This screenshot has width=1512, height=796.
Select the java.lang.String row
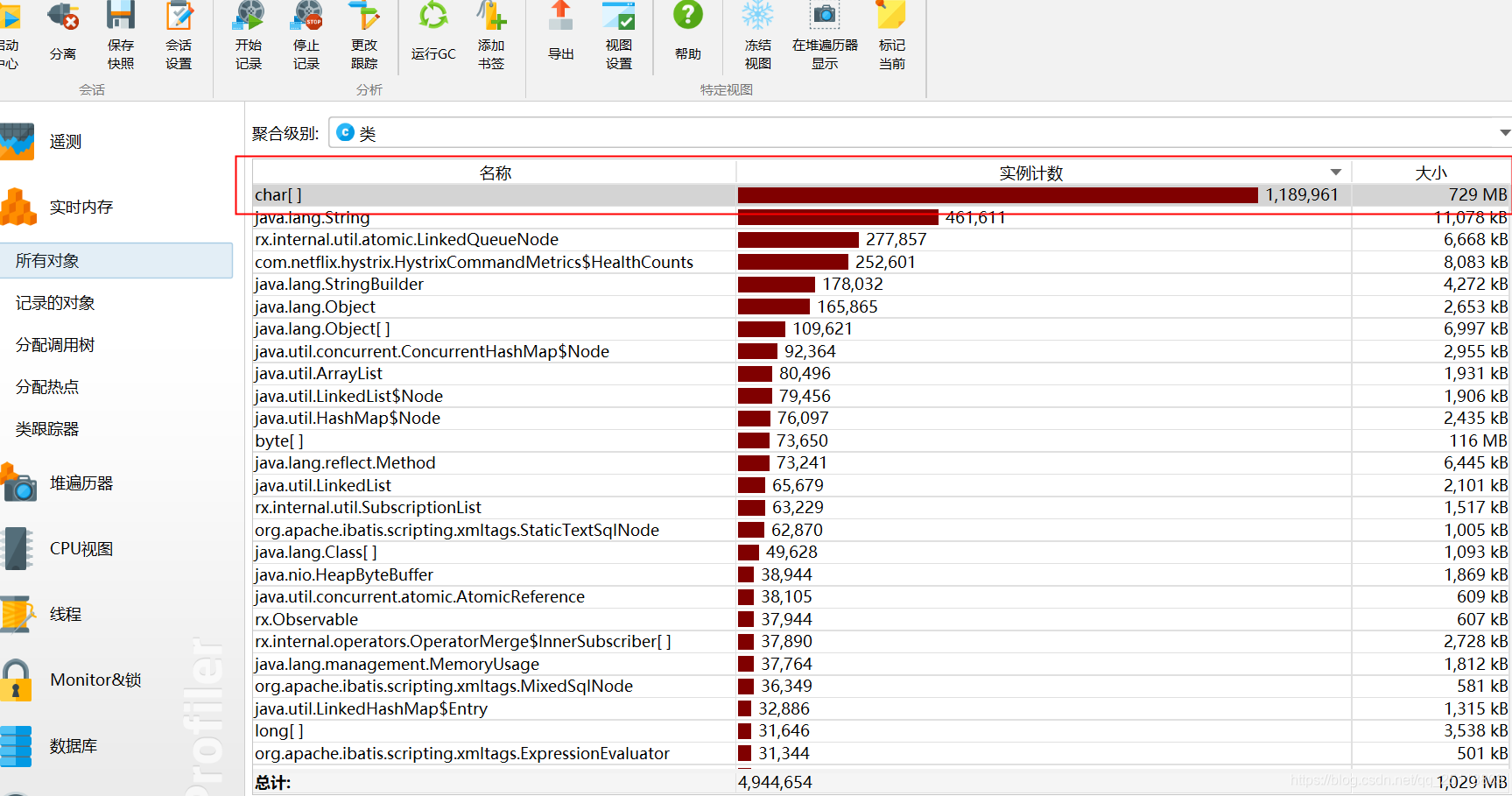pos(883,217)
